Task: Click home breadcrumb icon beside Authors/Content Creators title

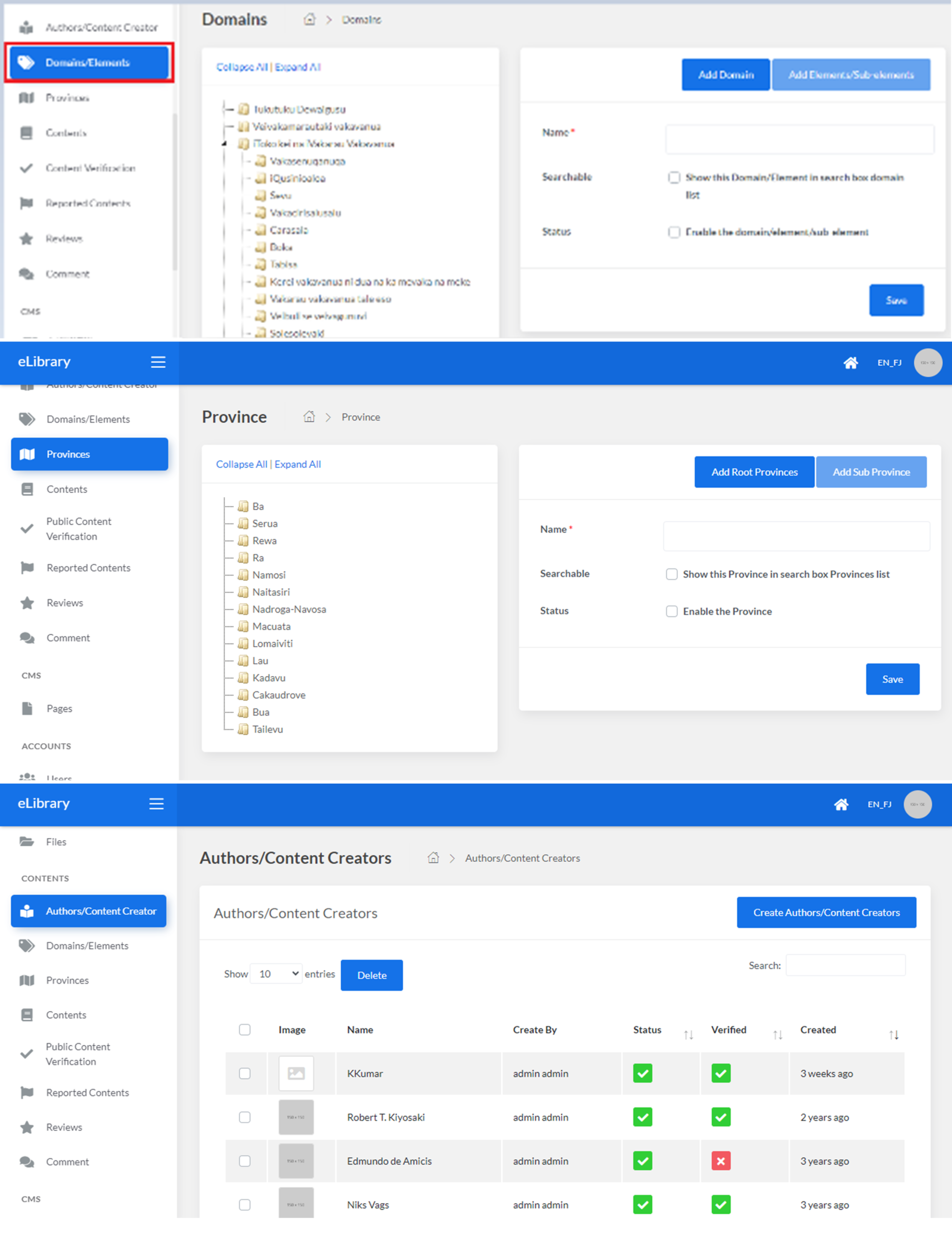Action: [x=434, y=857]
